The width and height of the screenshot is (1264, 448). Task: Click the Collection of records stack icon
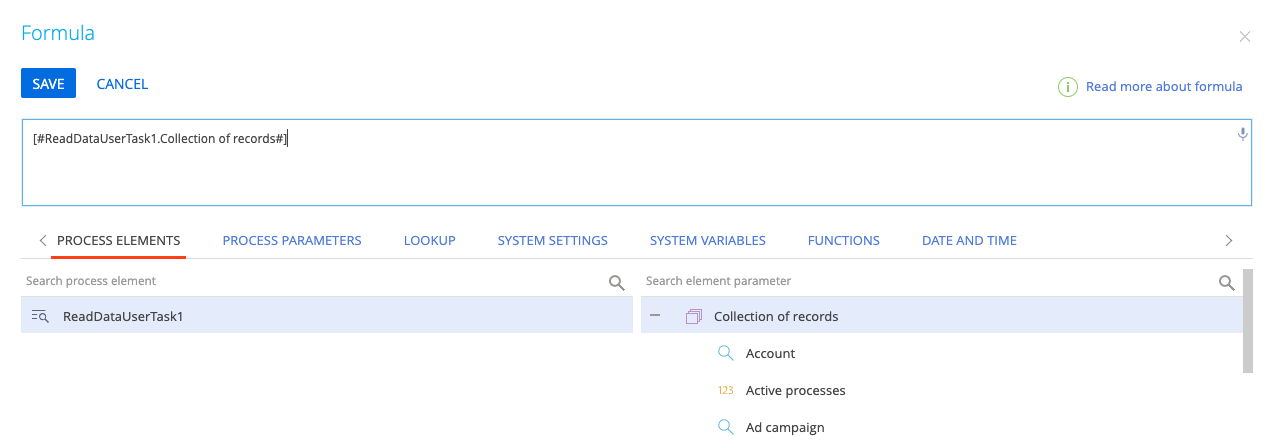(694, 316)
